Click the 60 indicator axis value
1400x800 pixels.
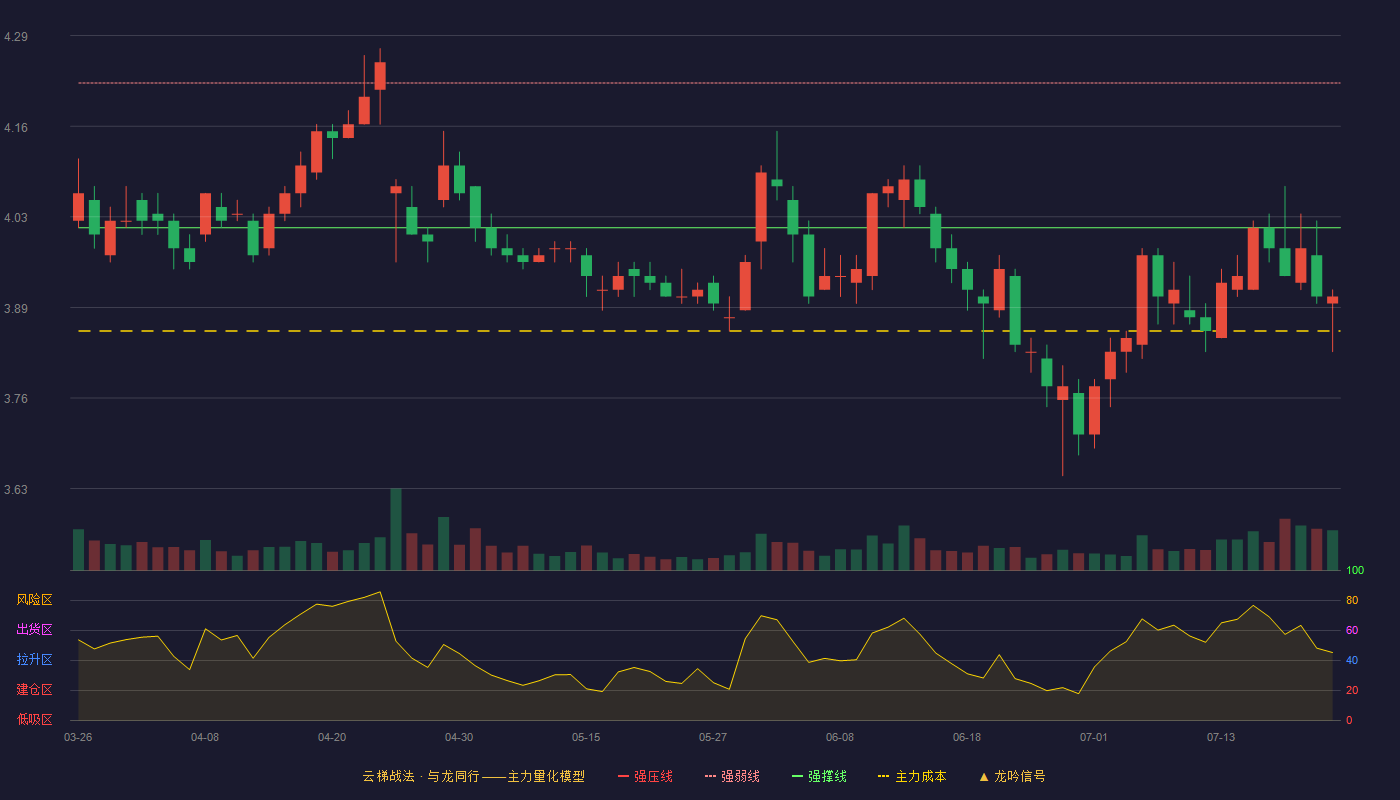1352,630
